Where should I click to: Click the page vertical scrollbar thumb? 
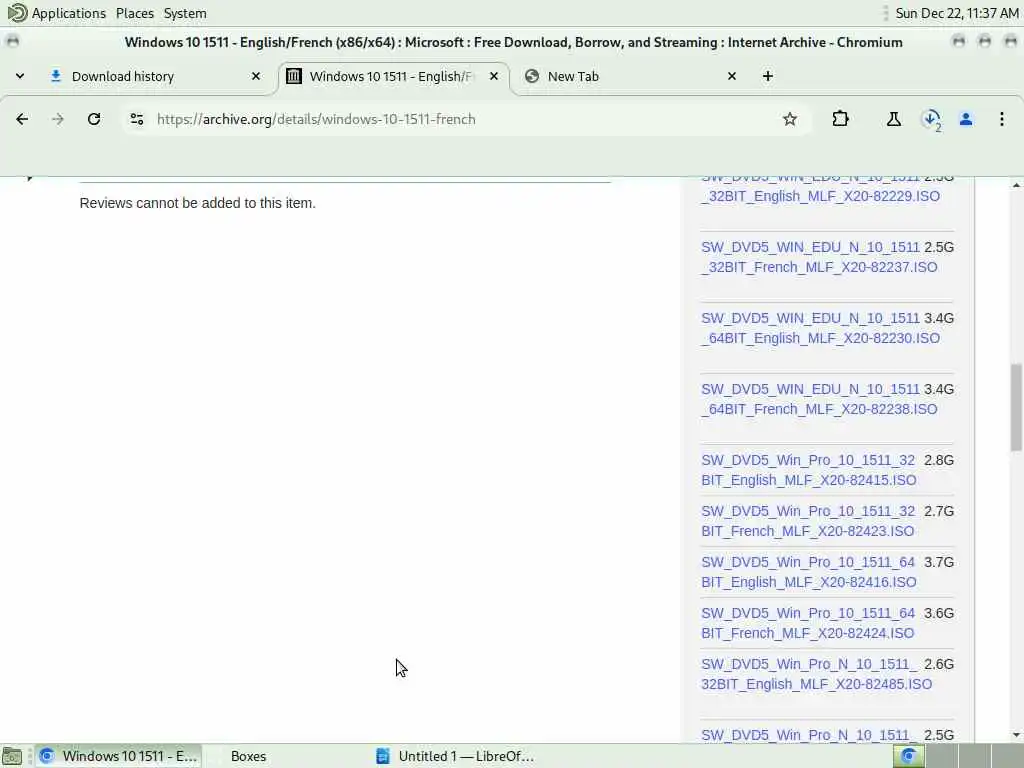[x=1016, y=408]
